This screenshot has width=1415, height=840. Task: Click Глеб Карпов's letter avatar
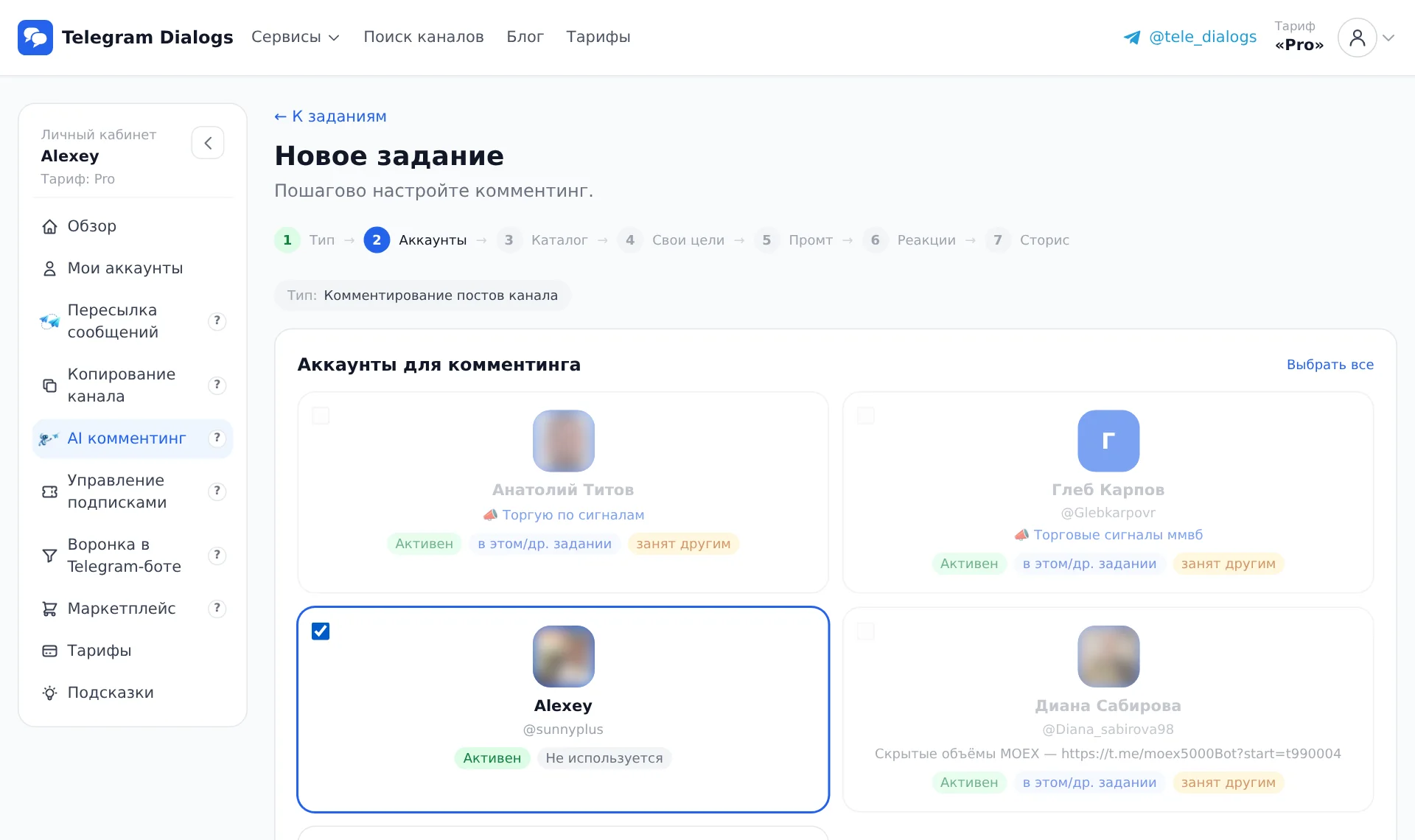[x=1108, y=441]
